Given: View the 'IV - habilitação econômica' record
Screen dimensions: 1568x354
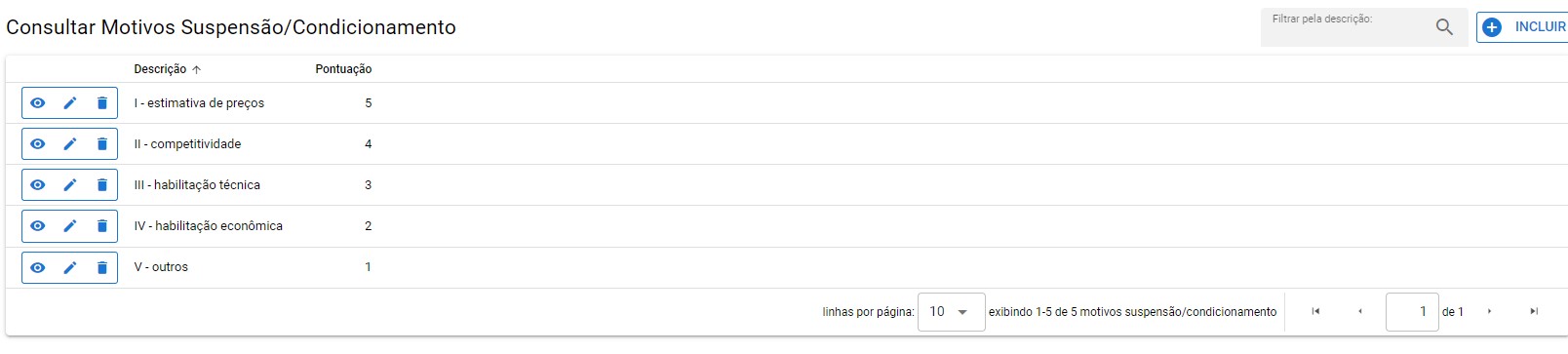Looking at the screenshot, I should click(38, 226).
